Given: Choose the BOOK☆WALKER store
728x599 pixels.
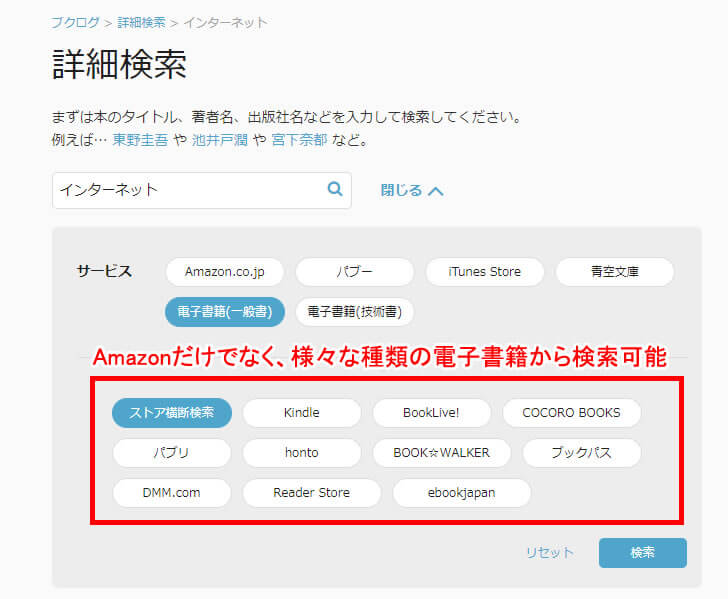Looking at the screenshot, I should coord(442,453).
